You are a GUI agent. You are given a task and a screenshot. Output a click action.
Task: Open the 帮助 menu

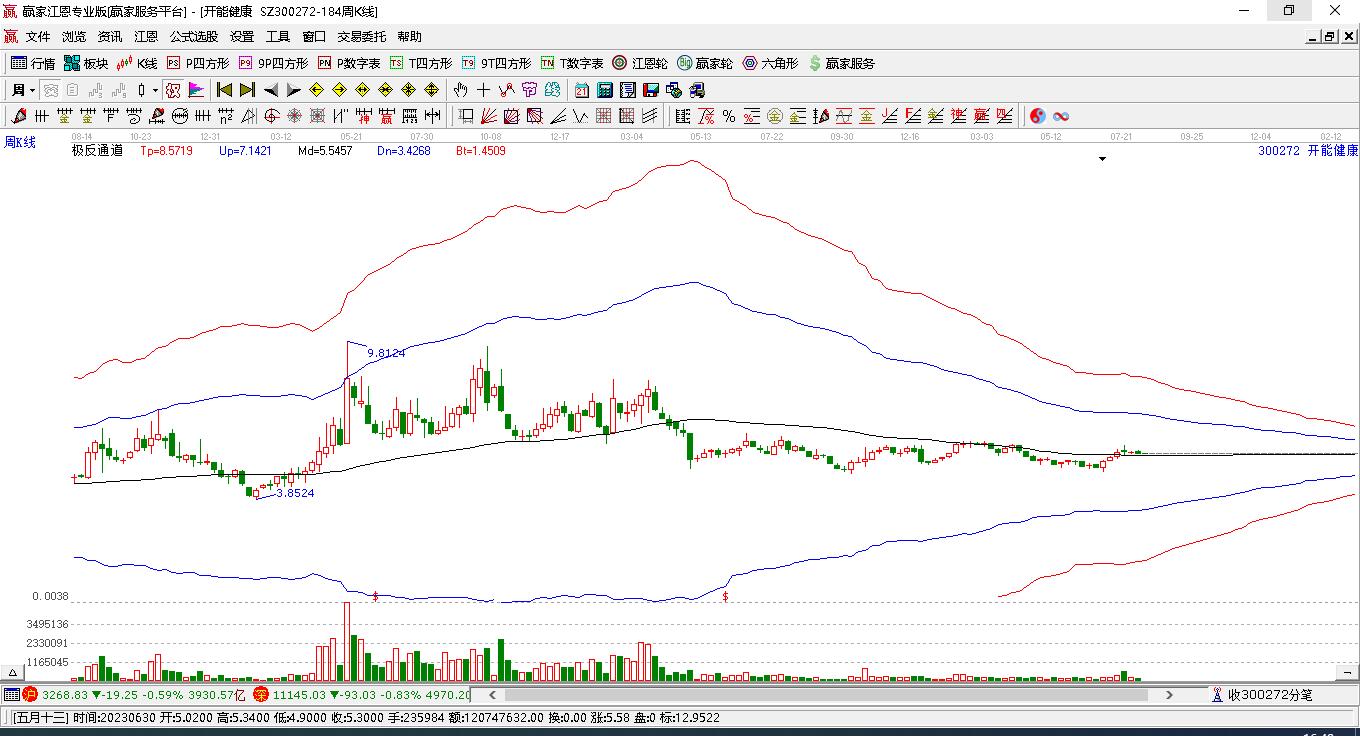tap(410, 37)
